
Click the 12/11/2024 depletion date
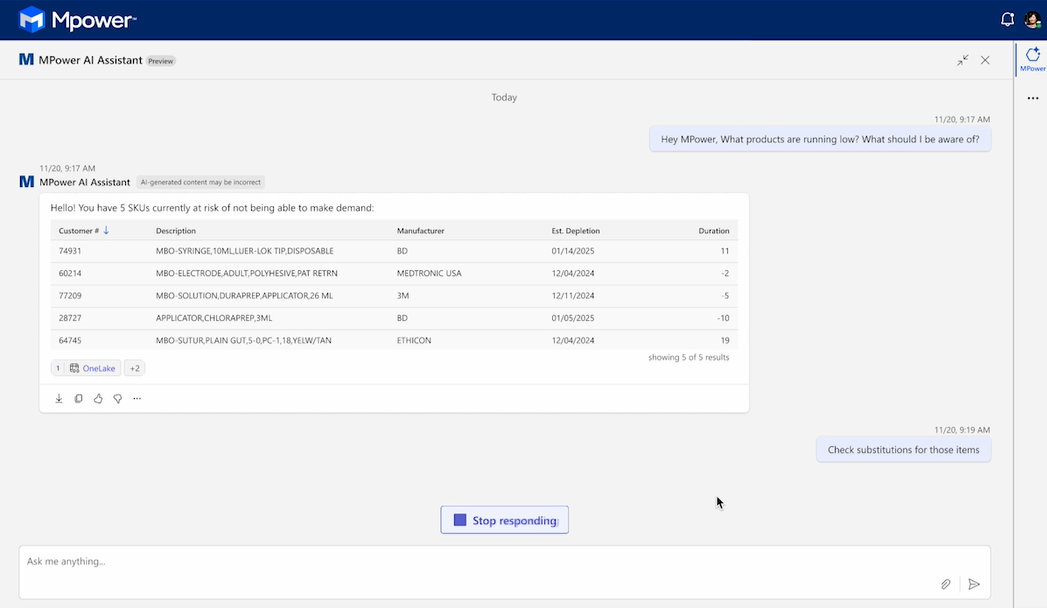click(573, 296)
